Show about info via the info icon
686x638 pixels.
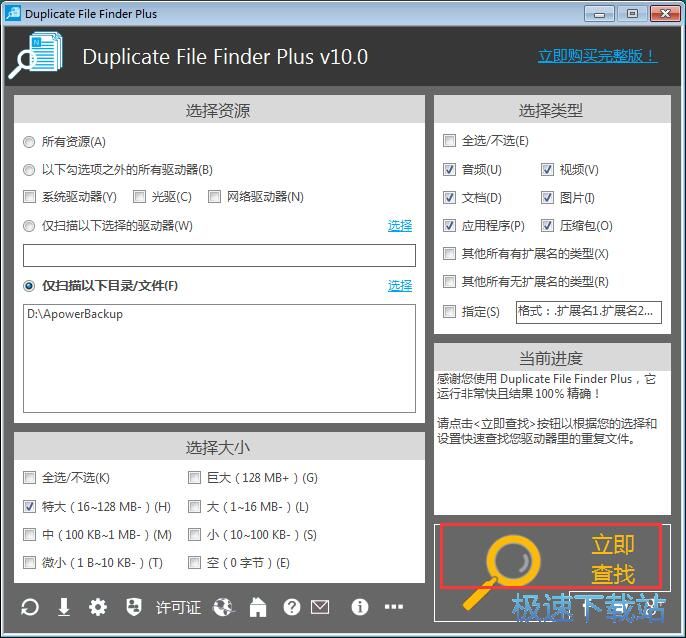coord(360,607)
